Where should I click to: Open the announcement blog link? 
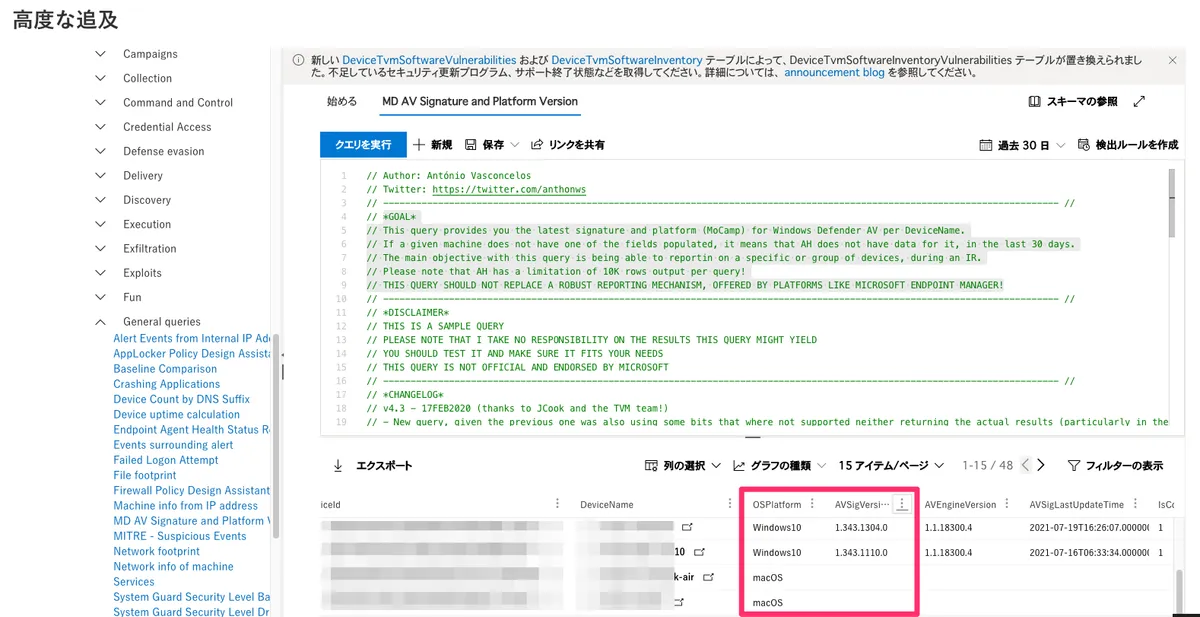[834, 73]
